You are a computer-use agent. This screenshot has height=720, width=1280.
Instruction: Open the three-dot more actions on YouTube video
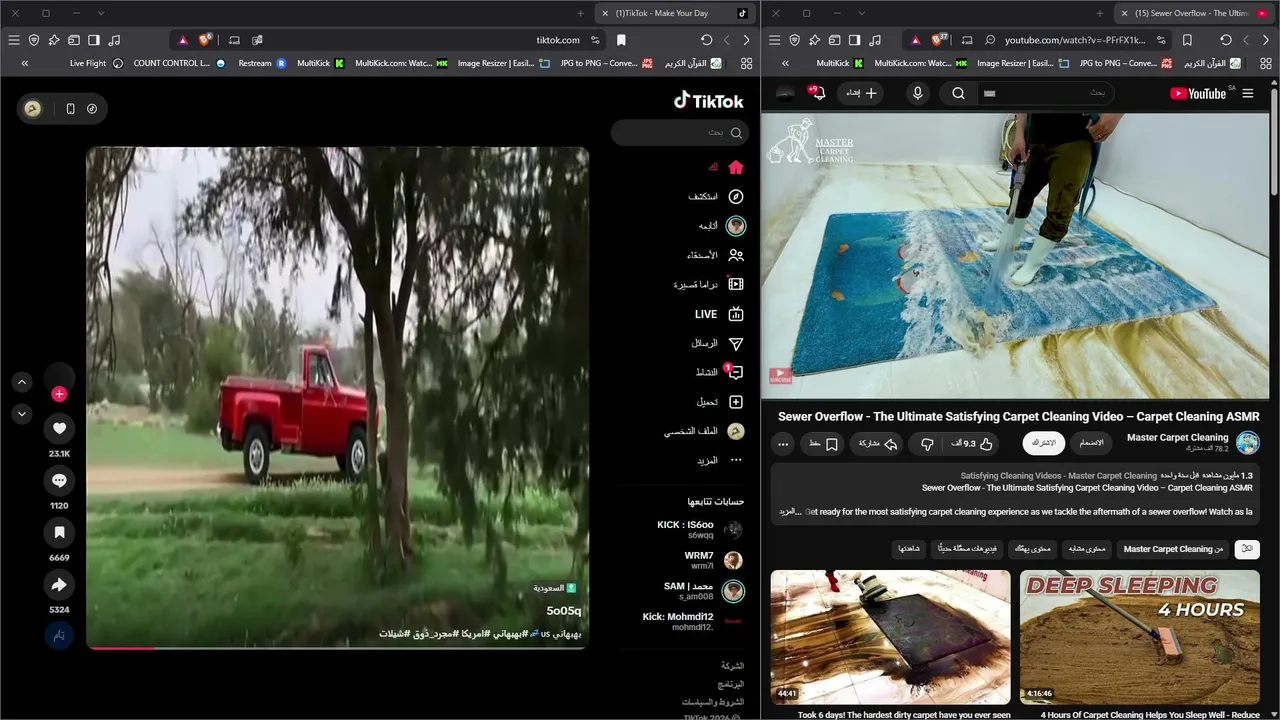tap(783, 444)
